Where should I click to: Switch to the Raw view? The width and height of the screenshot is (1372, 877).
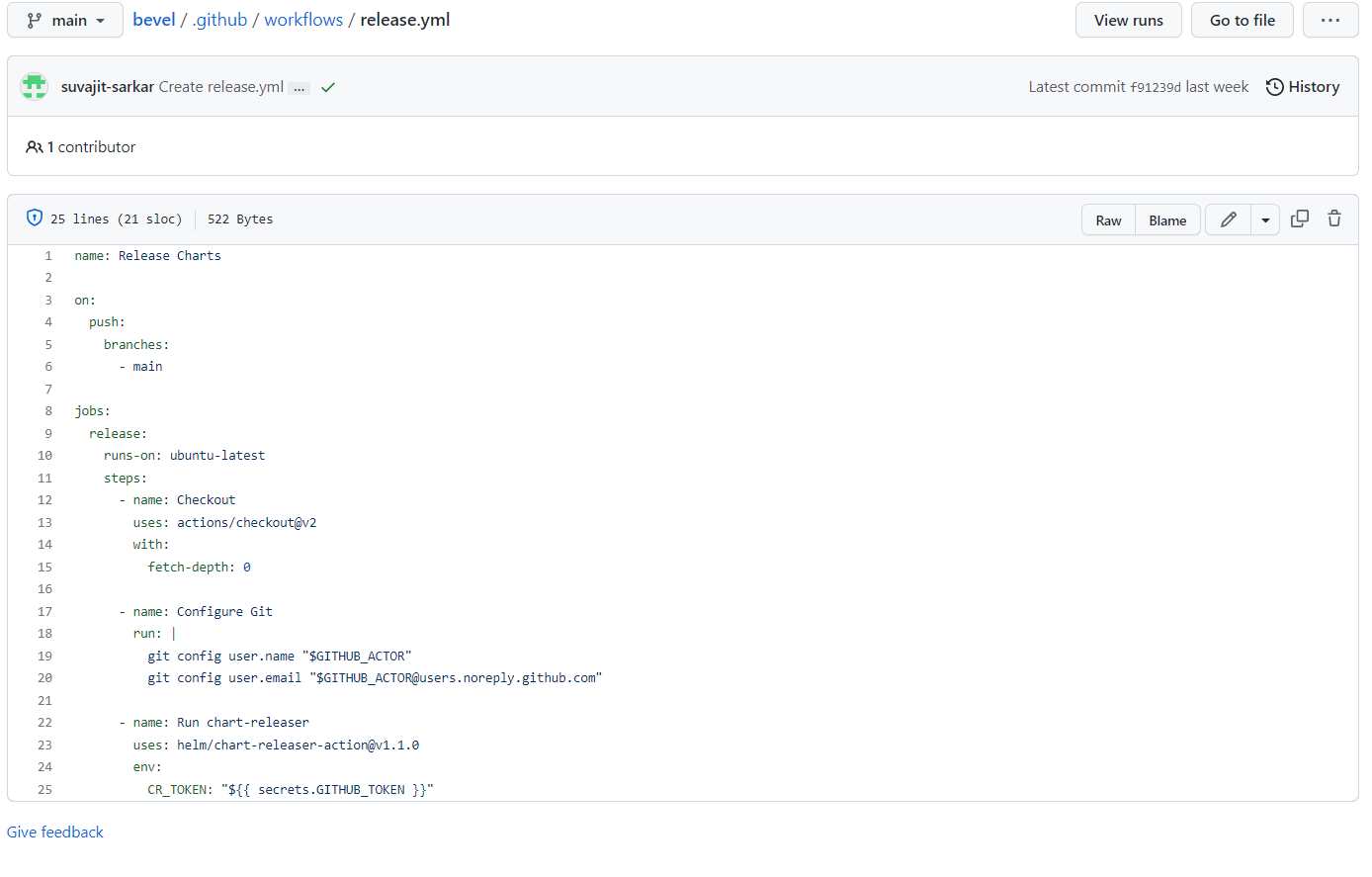[x=1108, y=219]
